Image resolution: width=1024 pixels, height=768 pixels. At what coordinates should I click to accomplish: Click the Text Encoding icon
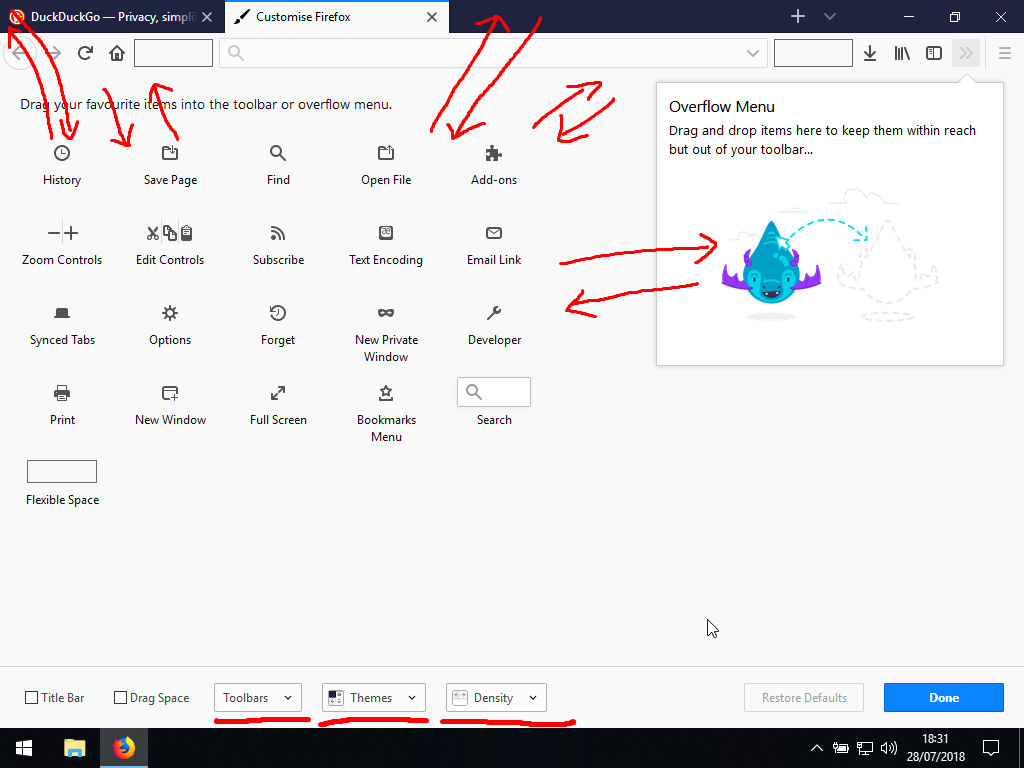[386, 233]
